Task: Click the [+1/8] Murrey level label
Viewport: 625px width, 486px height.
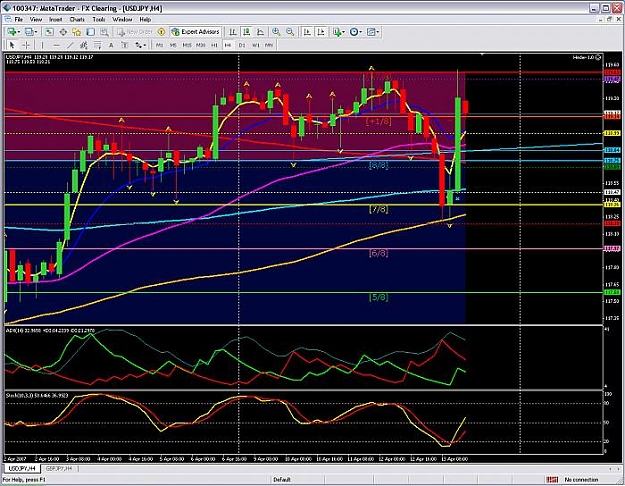Action: [378, 121]
